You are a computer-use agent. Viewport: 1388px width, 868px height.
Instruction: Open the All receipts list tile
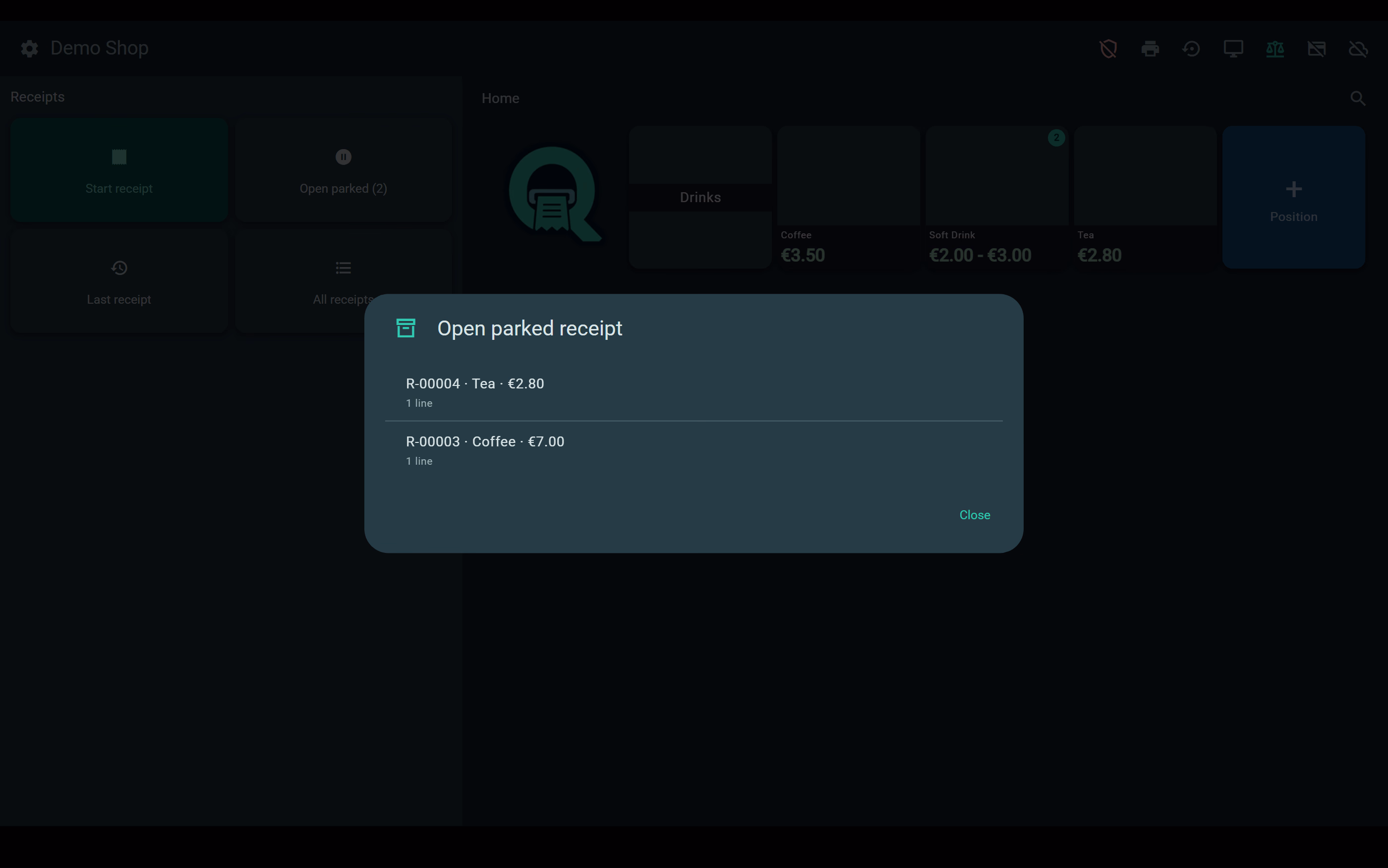coord(344,281)
